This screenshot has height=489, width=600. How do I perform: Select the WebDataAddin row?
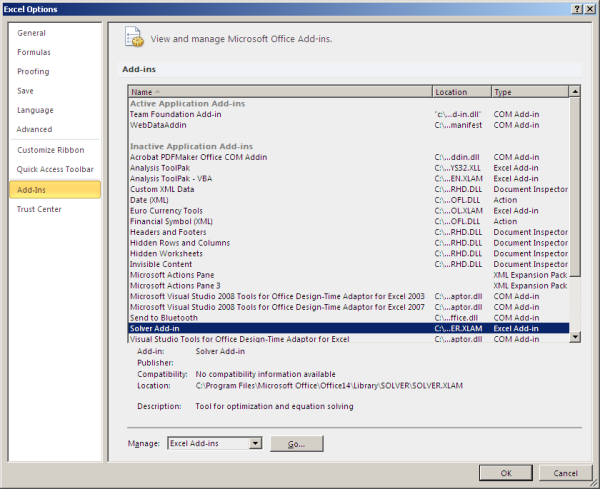(x=349, y=125)
